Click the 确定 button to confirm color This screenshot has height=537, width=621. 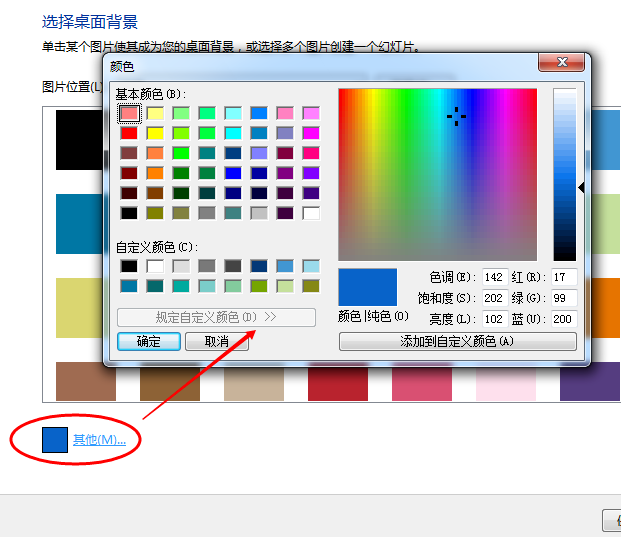point(149,341)
